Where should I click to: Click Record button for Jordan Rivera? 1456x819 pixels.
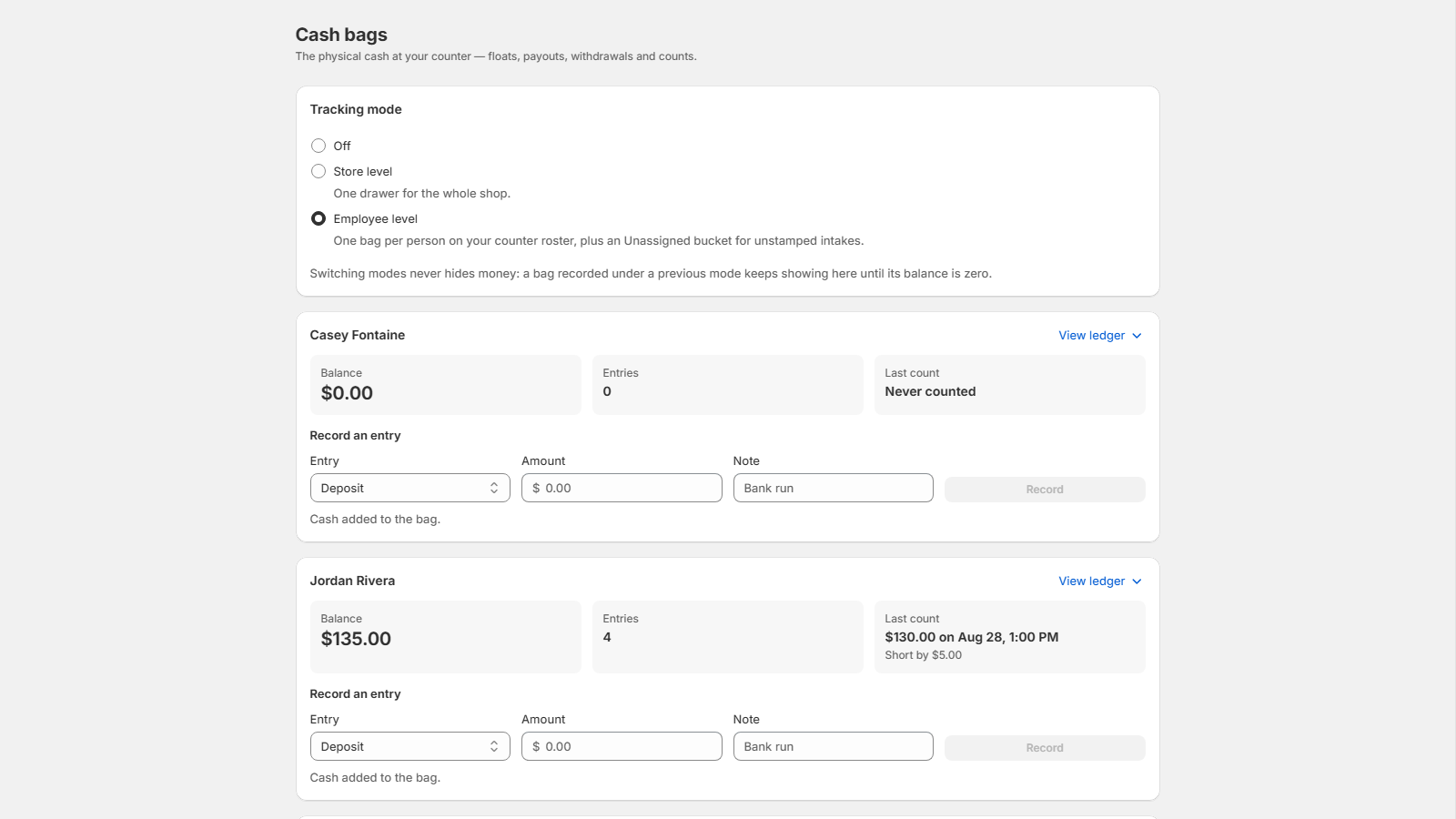pos(1045,748)
